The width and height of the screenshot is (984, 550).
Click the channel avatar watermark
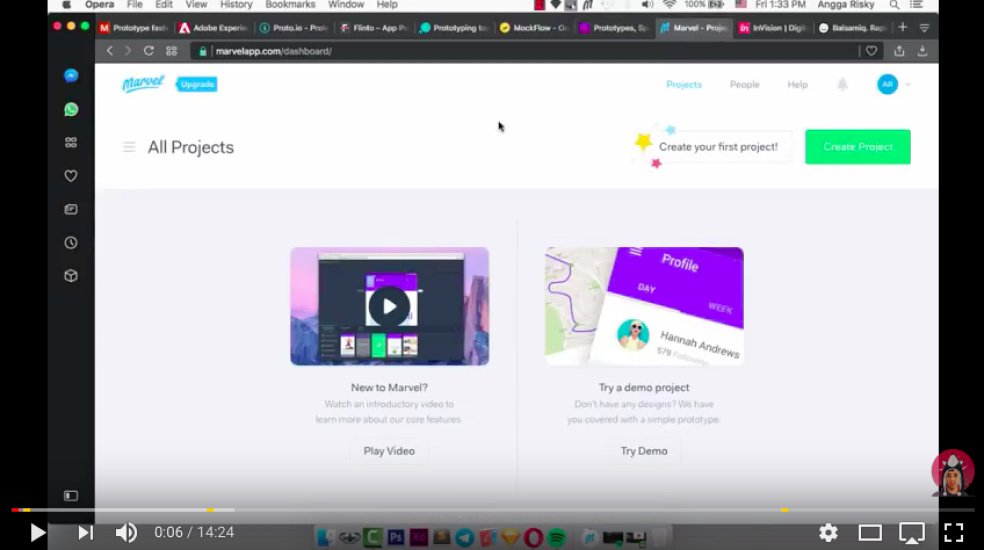pos(953,473)
